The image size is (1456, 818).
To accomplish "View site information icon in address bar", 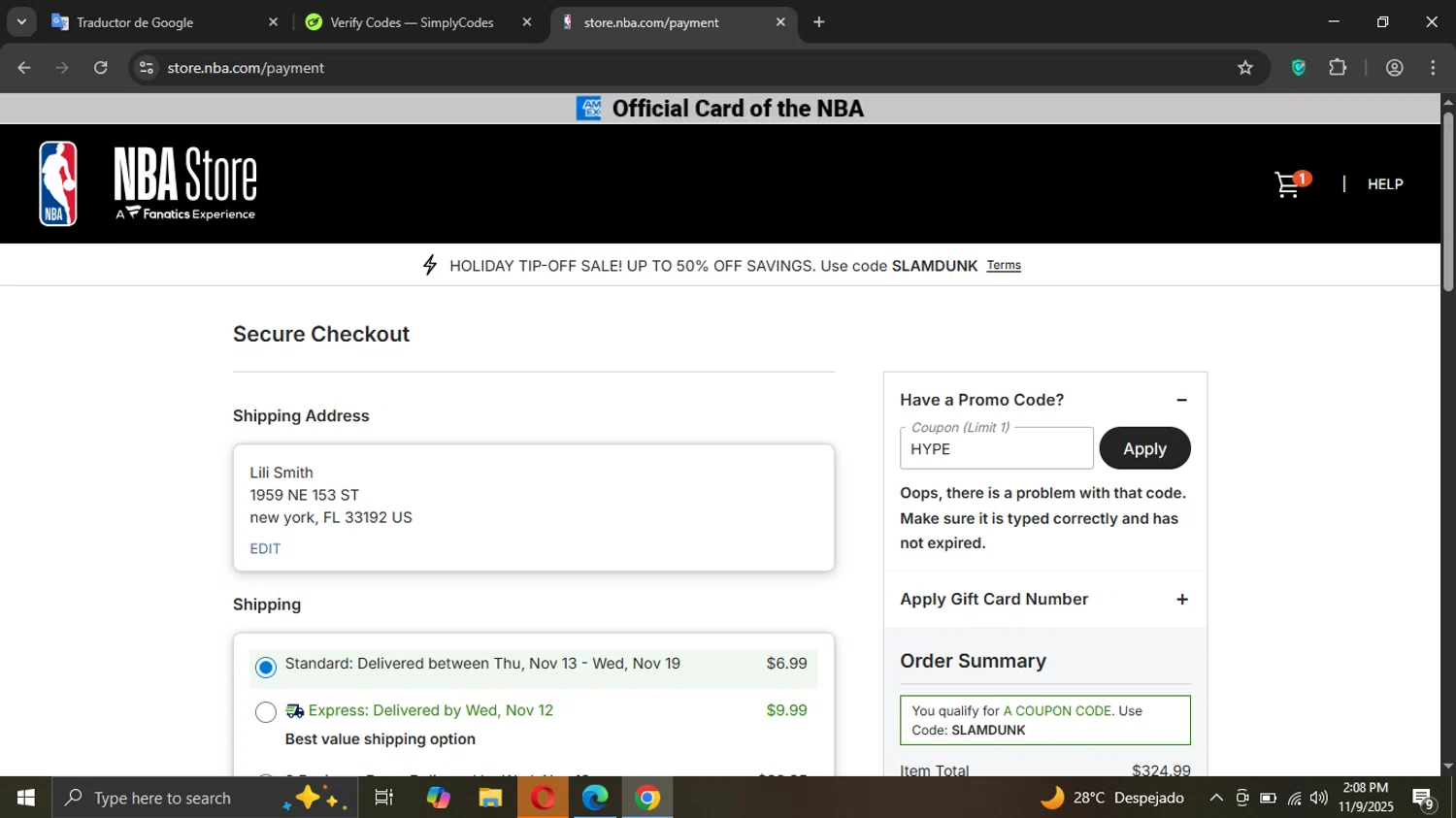I will pos(147,68).
